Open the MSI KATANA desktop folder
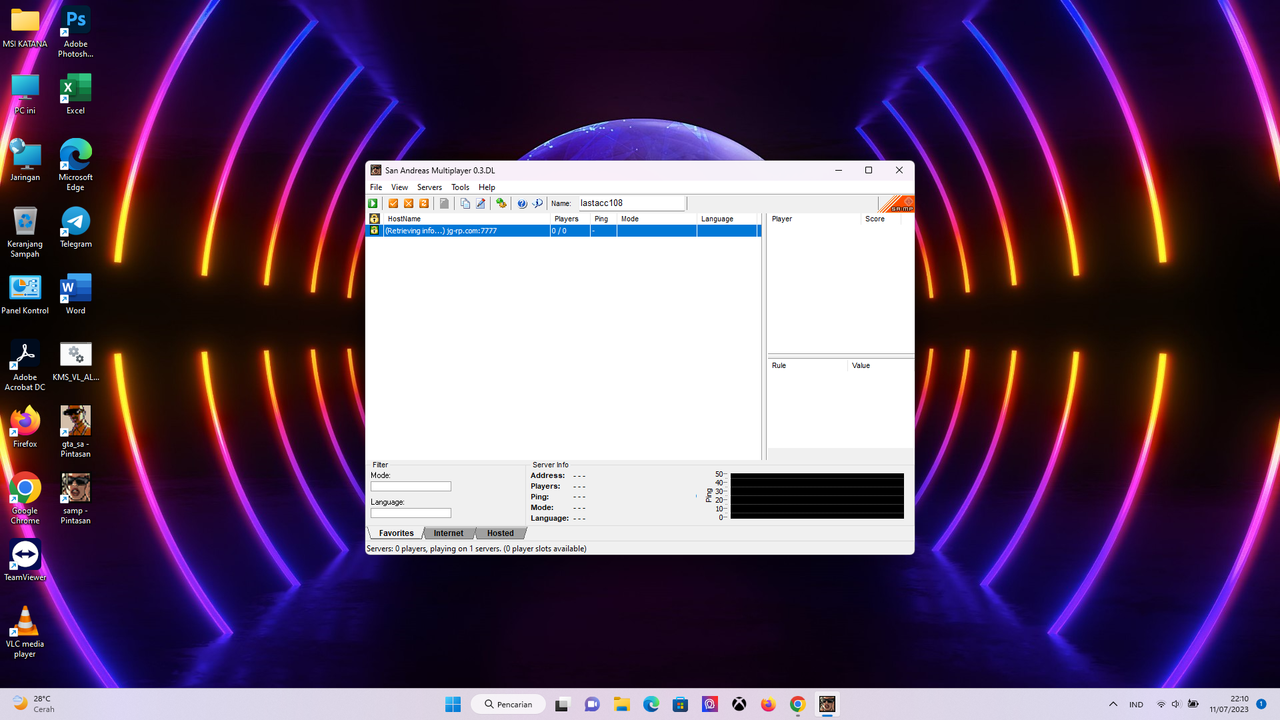The width and height of the screenshot is (1280, 720). (25, 29)
